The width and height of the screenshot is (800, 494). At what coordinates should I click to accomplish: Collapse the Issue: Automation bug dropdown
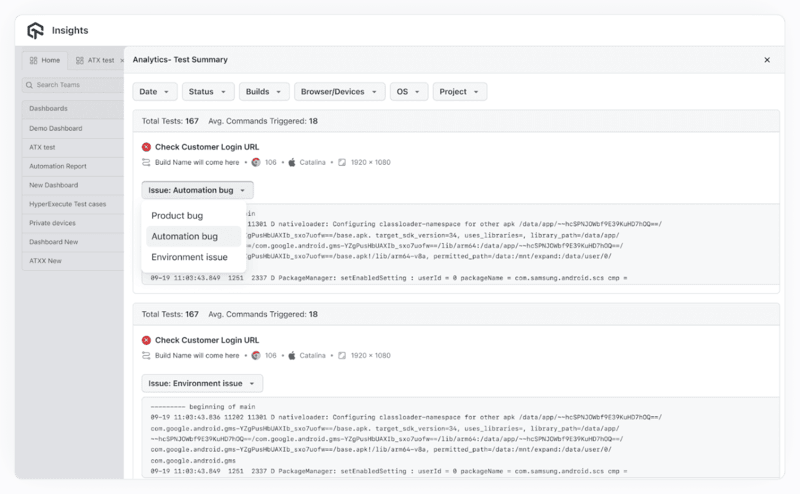(197, 190)
